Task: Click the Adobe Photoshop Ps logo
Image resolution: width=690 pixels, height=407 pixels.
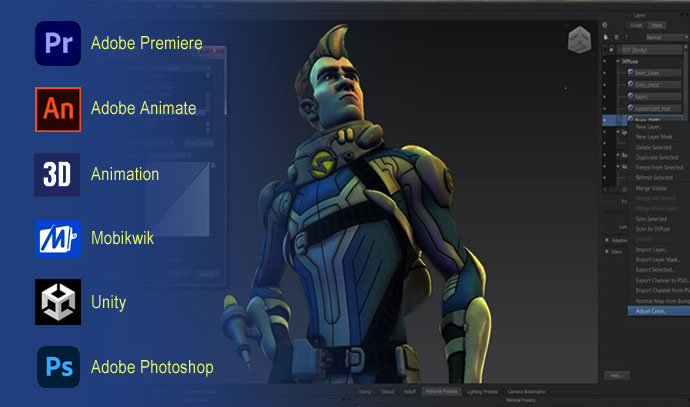Action: pyautogui.click(x=59, y=367)
